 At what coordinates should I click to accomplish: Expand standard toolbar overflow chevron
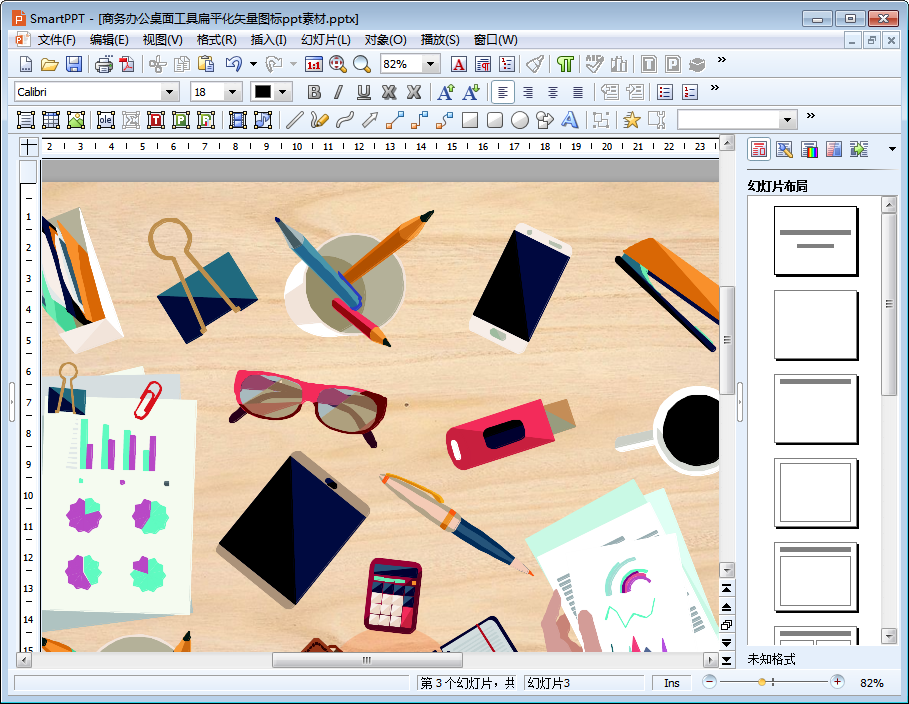pyautogui.click(x=722, y=60)
